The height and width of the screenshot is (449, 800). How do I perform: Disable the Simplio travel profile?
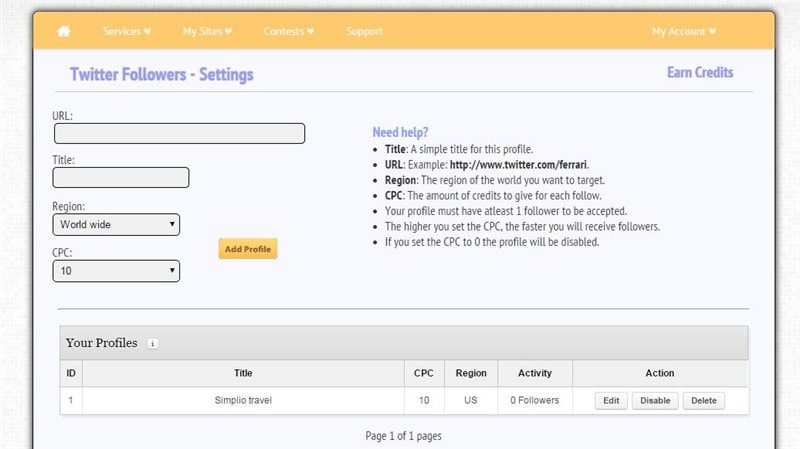pyautogui.click(x=655, y=401)
